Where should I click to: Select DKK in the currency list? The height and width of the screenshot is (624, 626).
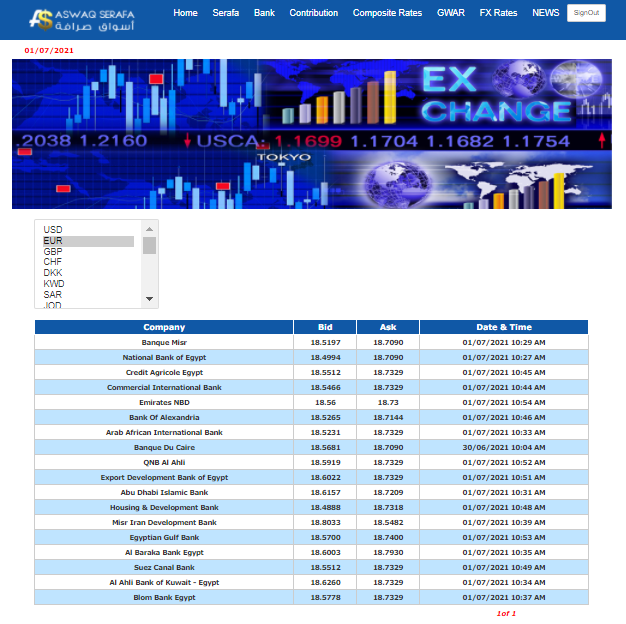pos(88,273)
